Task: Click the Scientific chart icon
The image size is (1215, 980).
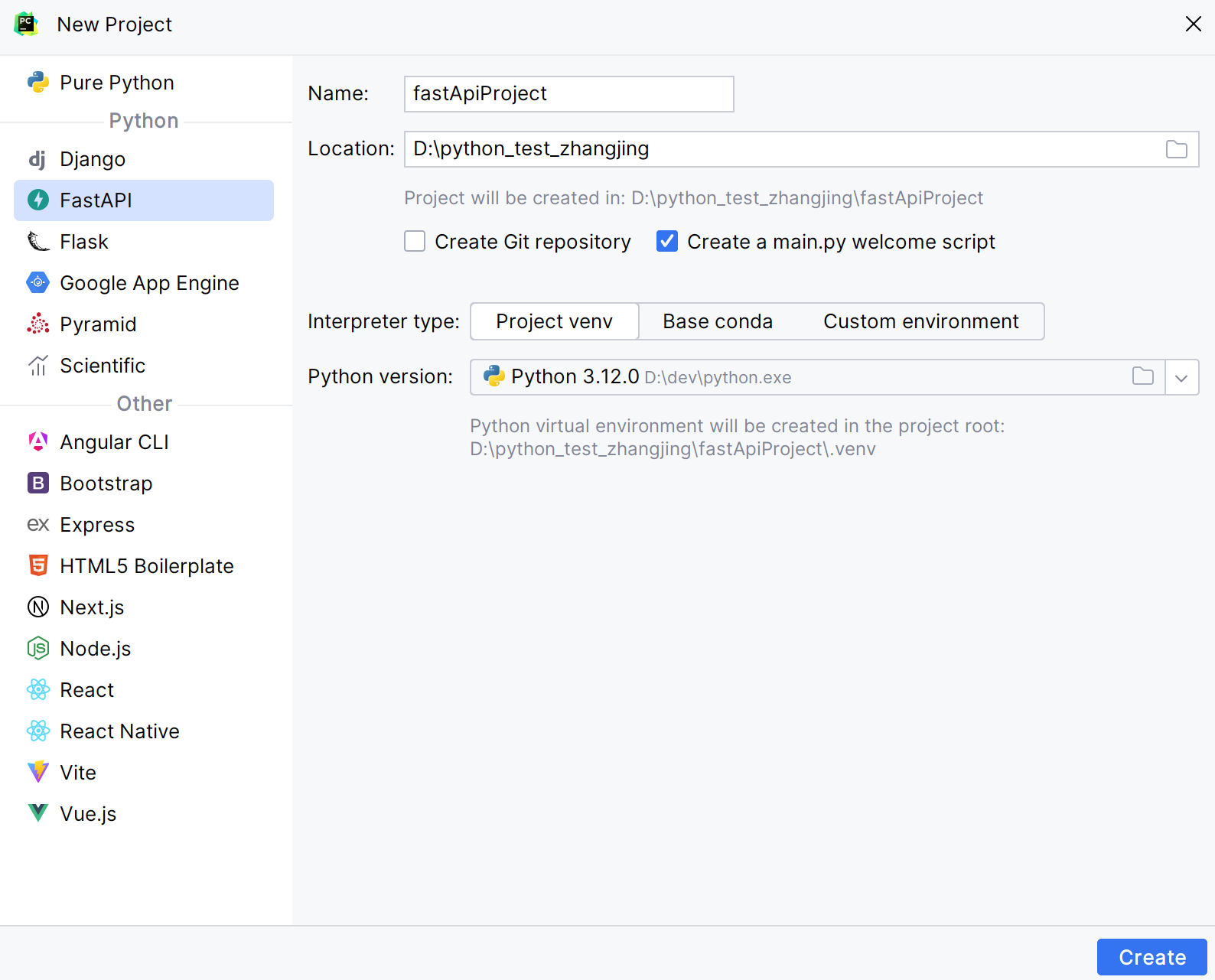Action: 38,366
